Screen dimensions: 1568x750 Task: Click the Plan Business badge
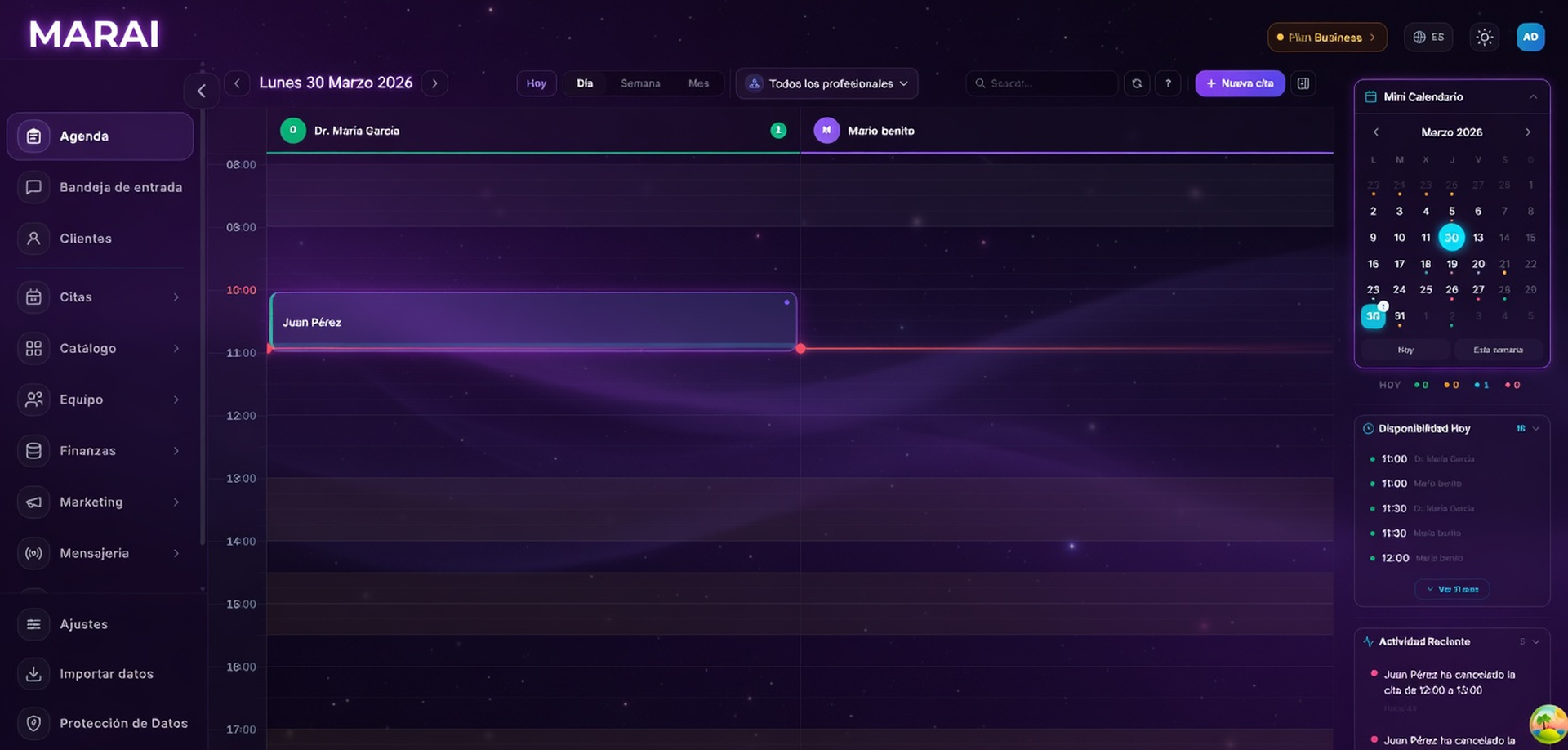click(1326, 38)
